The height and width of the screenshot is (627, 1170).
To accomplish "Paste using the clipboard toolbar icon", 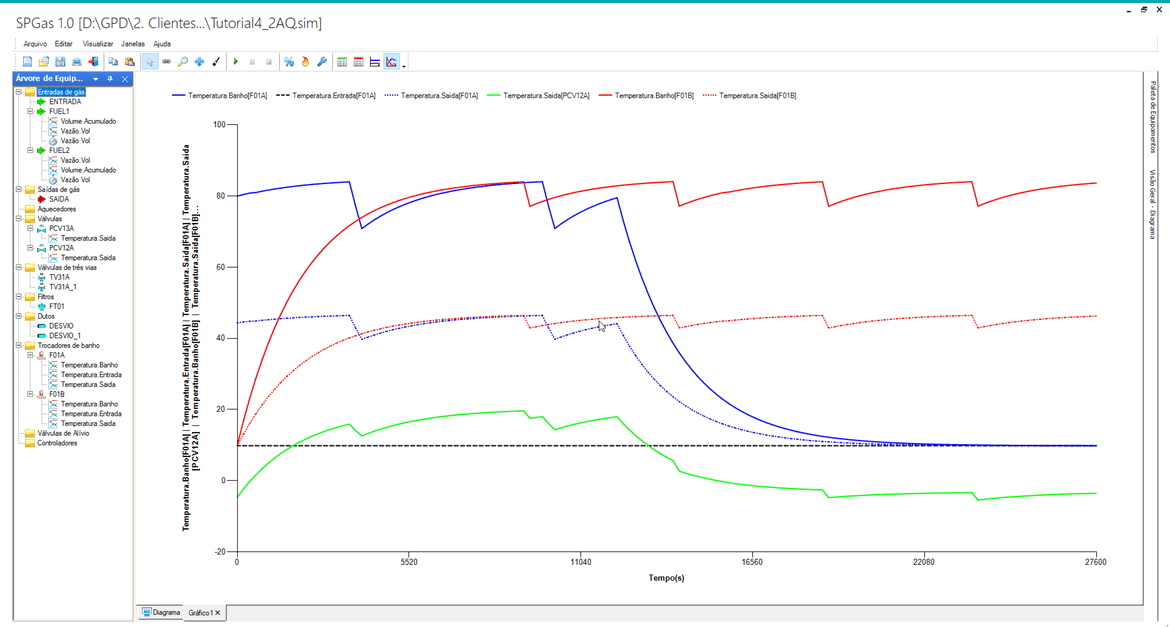I will pos(130,62).
